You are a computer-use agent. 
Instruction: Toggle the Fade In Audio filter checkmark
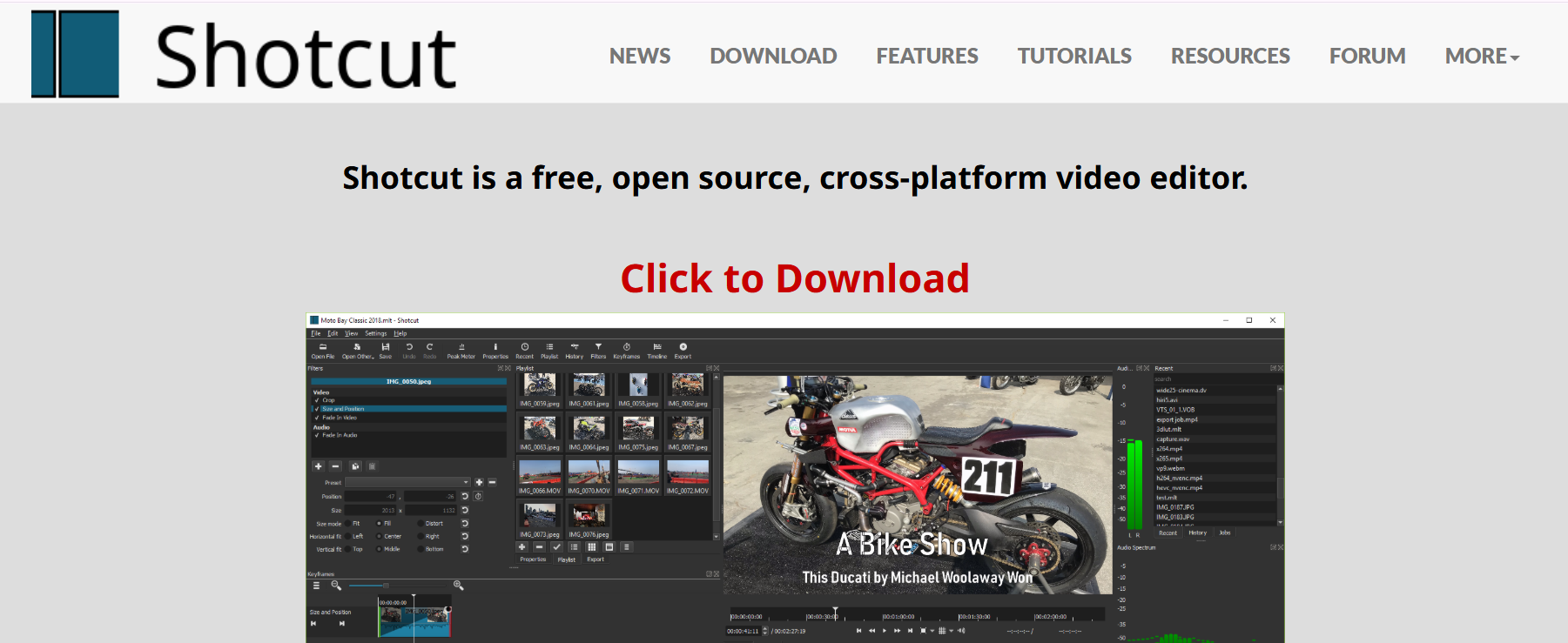pos(317,435)
